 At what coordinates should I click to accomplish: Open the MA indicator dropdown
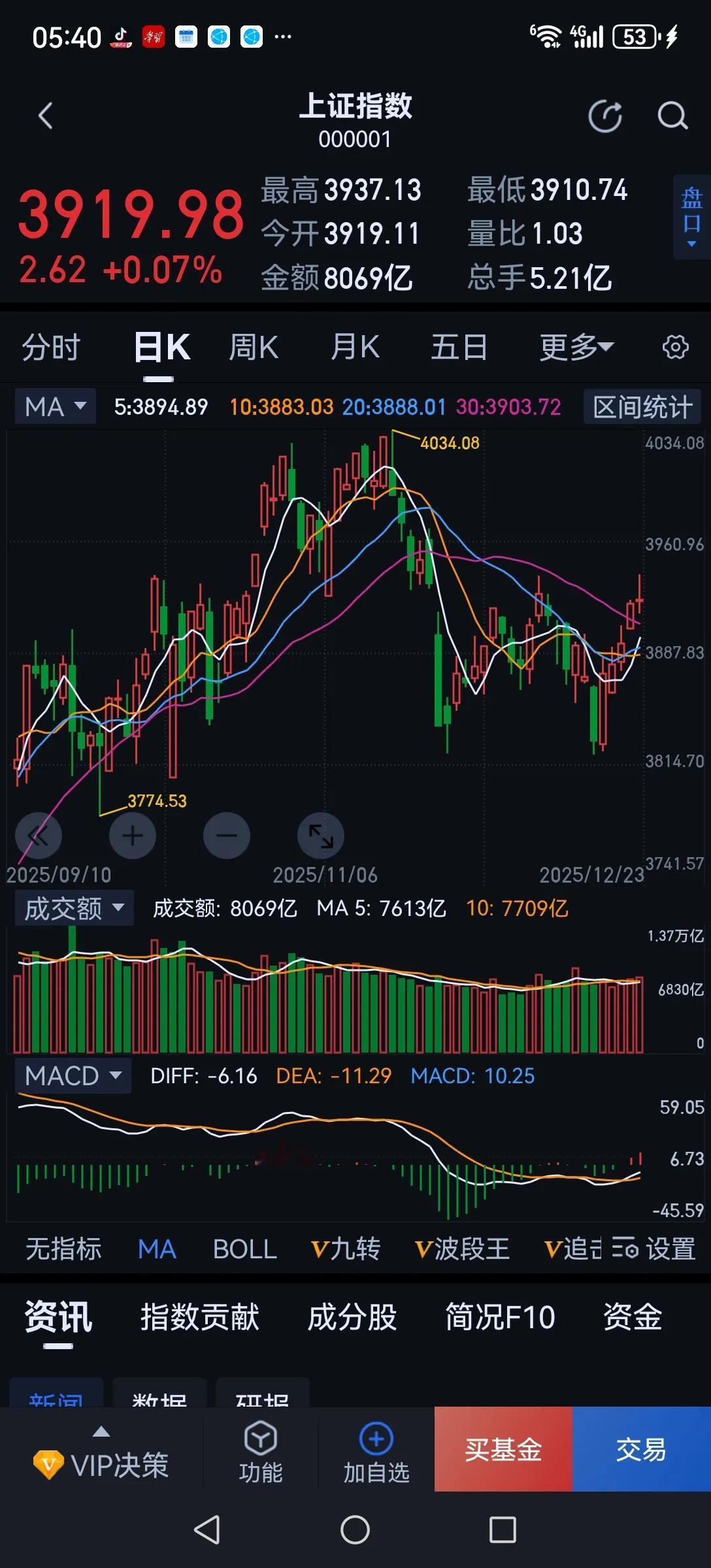56,406
